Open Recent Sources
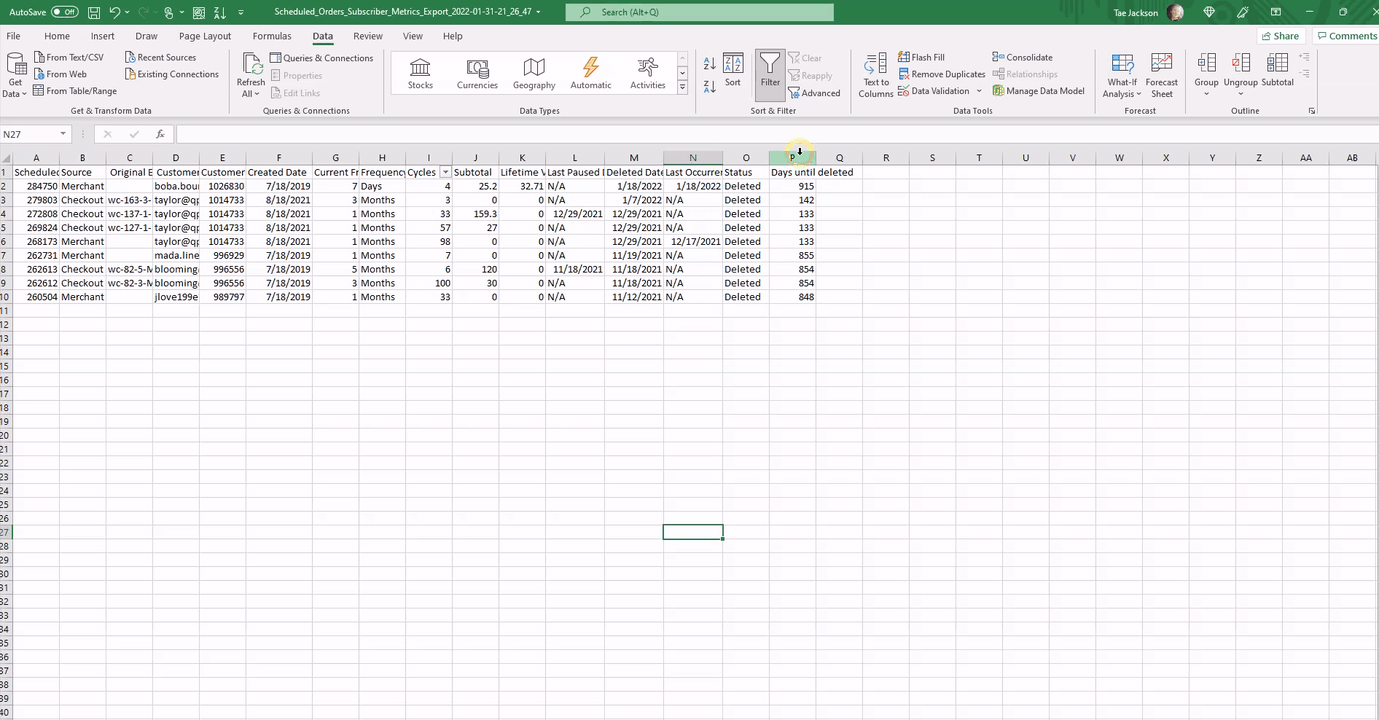 [161, 58]
